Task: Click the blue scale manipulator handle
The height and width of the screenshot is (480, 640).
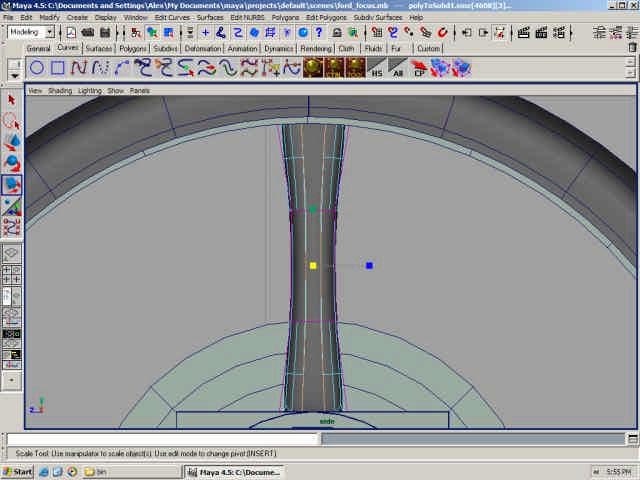Action: [x=369, y=265]
